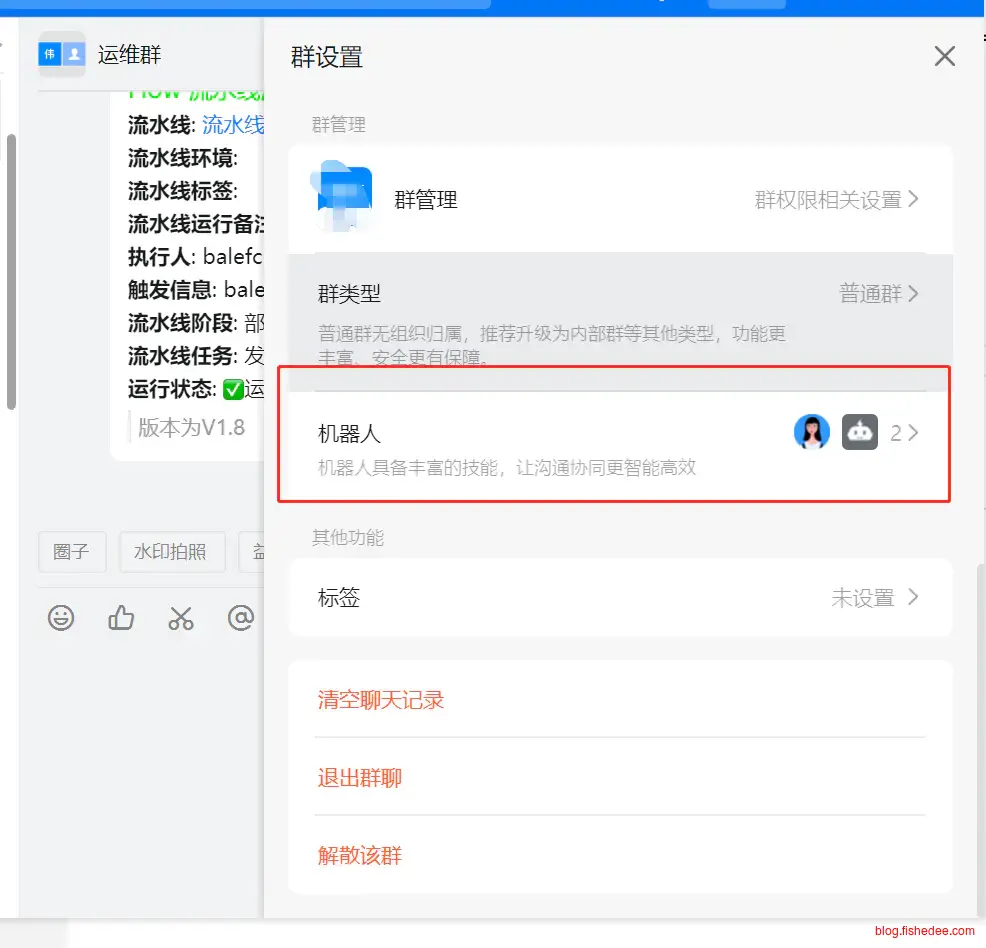Click 退出群聊
This screenshot has height=948, width=986.
(360, 778)
